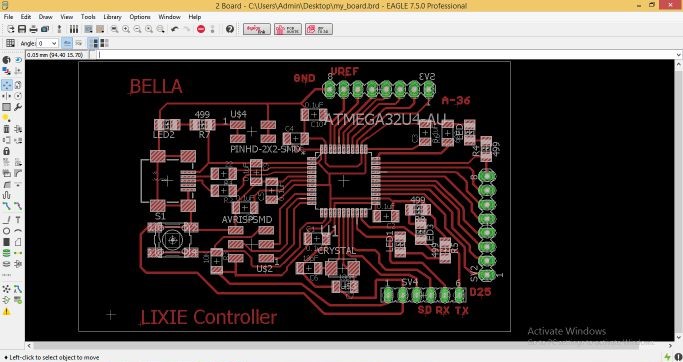Open the Zoom select dropdown icon
The height and width of the screenshot is (362, 683).
tap(161, 29)
